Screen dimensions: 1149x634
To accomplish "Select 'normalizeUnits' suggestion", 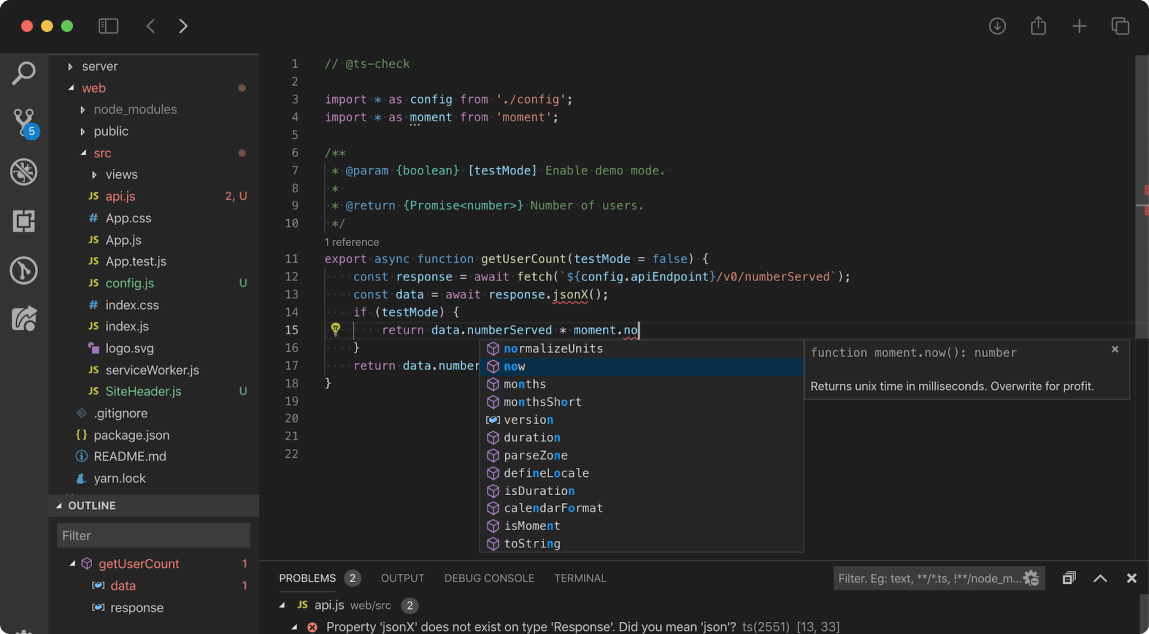I will click(641, 349).
